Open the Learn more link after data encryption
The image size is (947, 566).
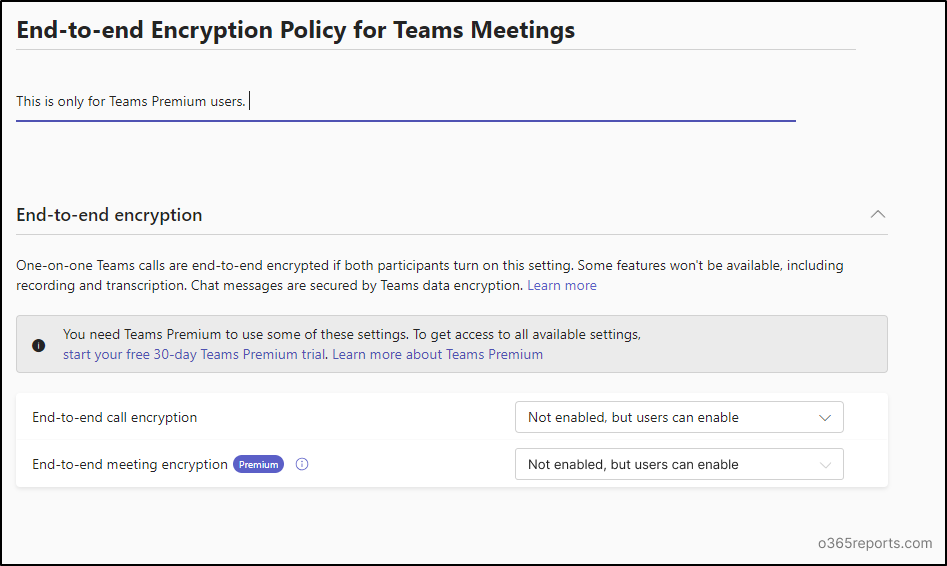(x=562, y=285)
